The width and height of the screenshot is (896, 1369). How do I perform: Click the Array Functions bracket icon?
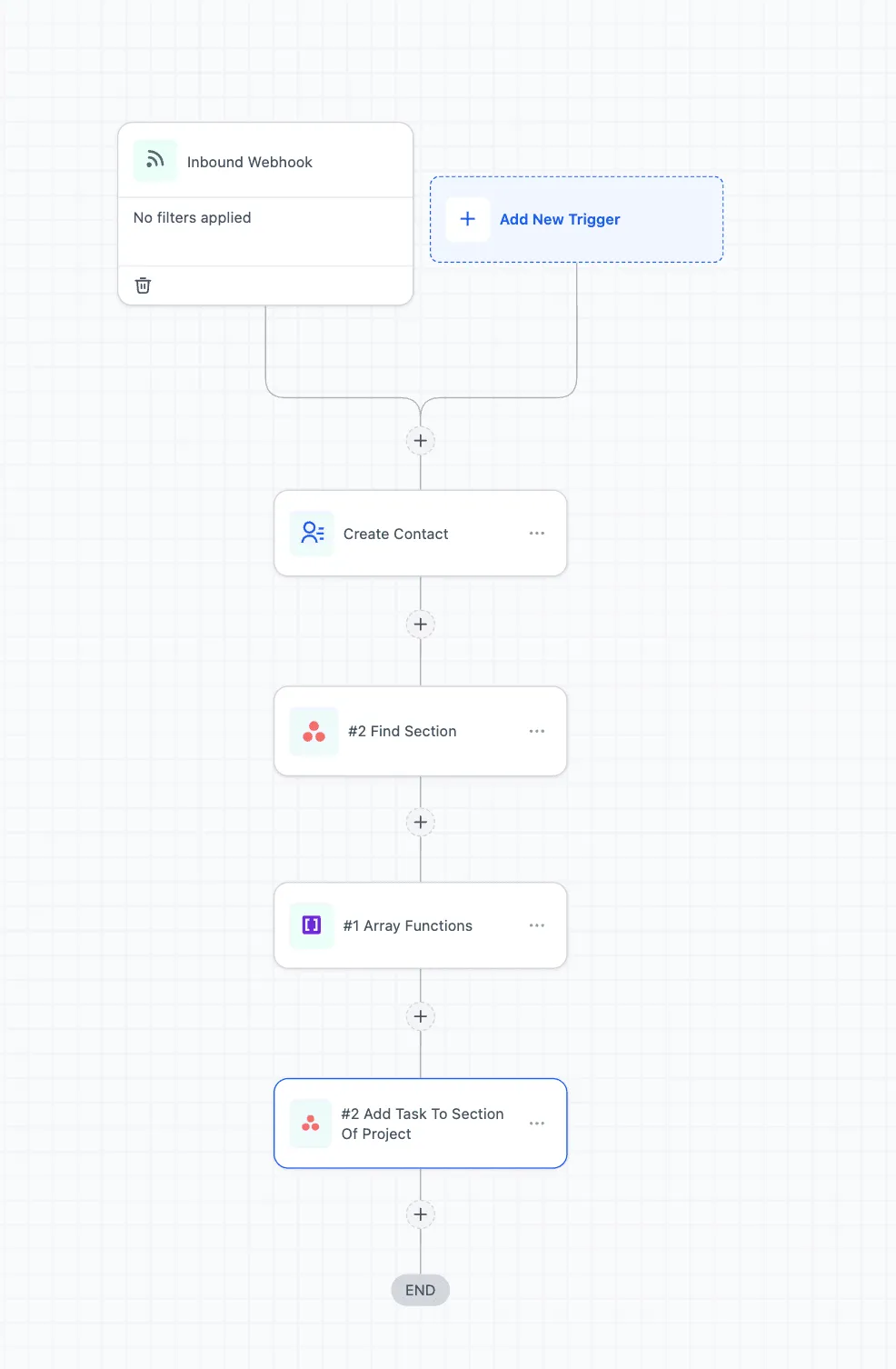click(312, 925)
